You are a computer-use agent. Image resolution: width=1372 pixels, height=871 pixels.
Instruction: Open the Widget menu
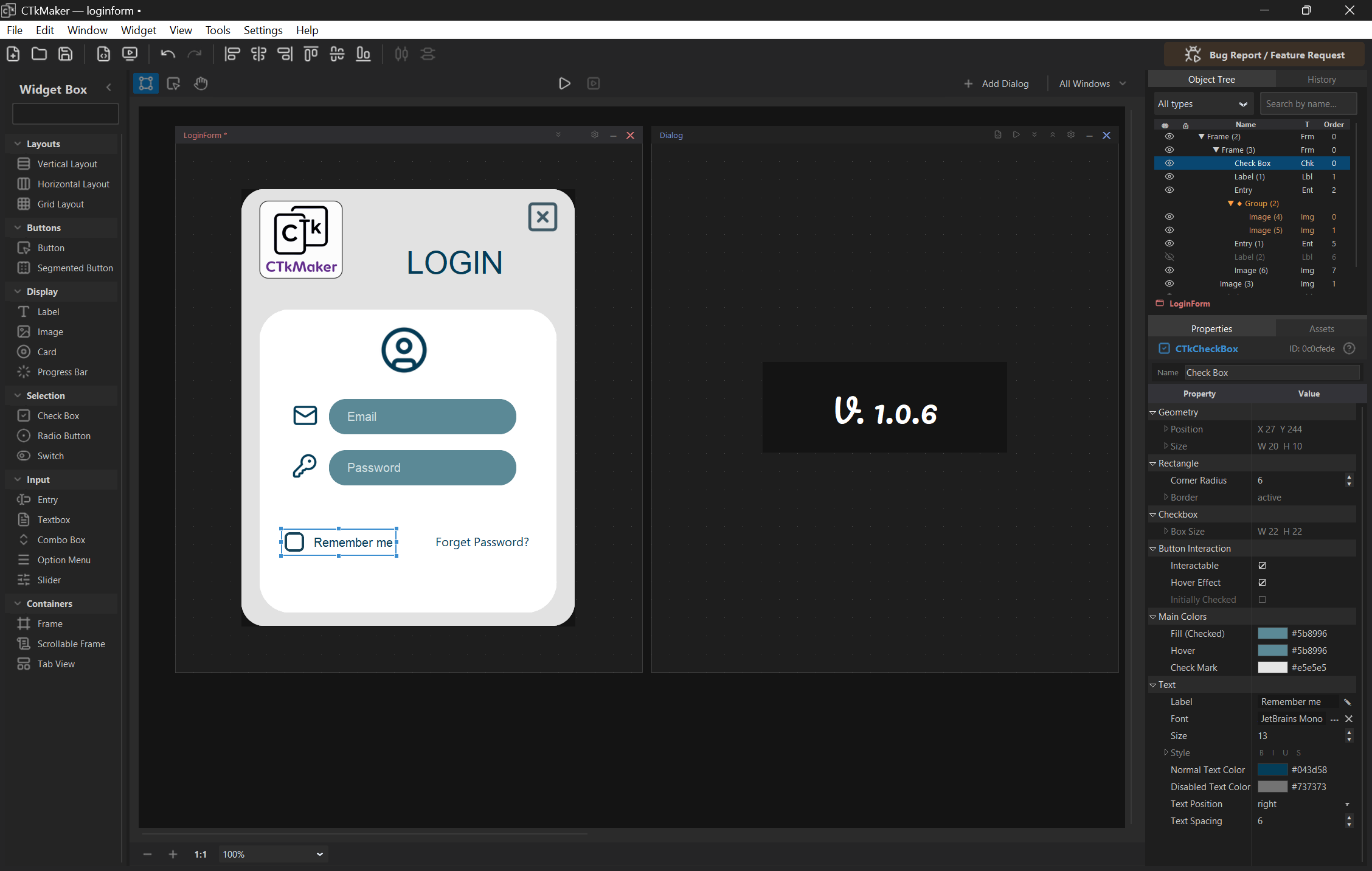pos(138,30)
